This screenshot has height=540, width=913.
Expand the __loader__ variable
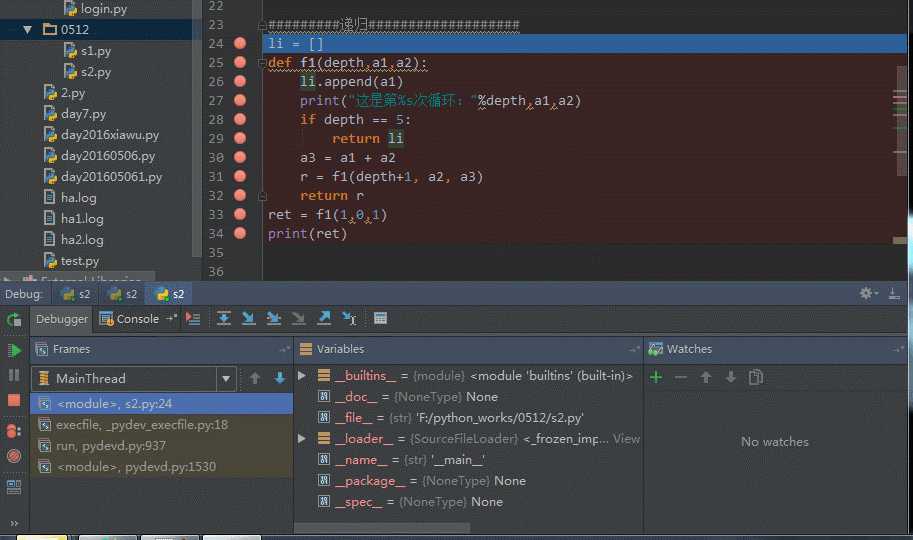(302, 439)
